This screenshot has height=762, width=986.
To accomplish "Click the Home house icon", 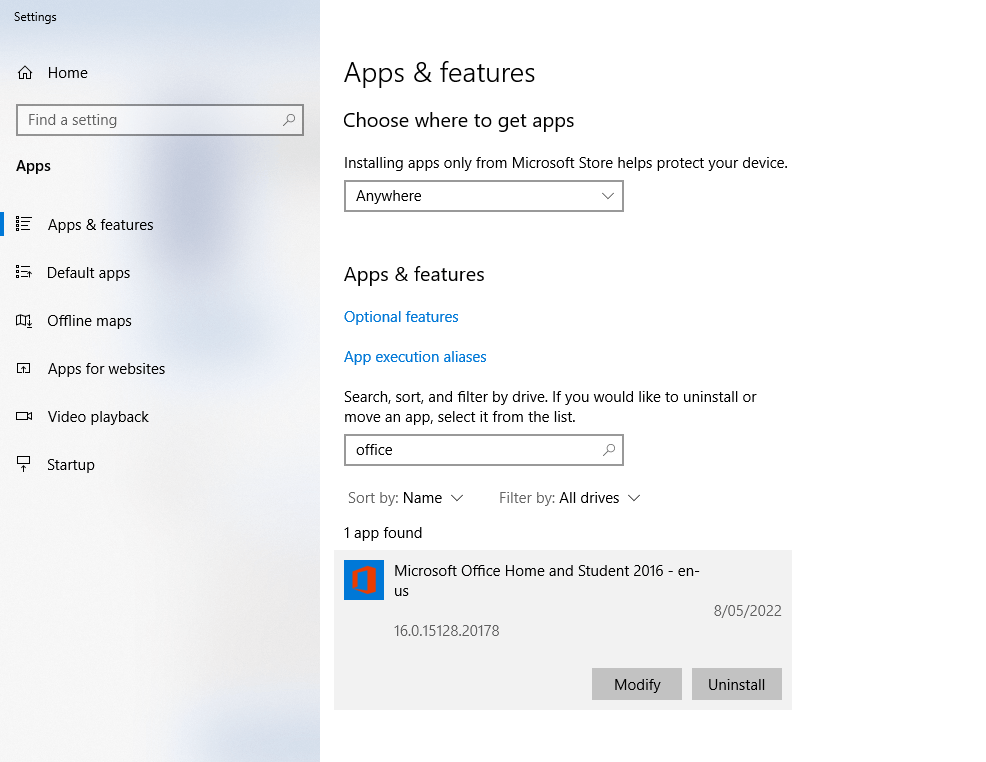I will [x=25, y=73].
